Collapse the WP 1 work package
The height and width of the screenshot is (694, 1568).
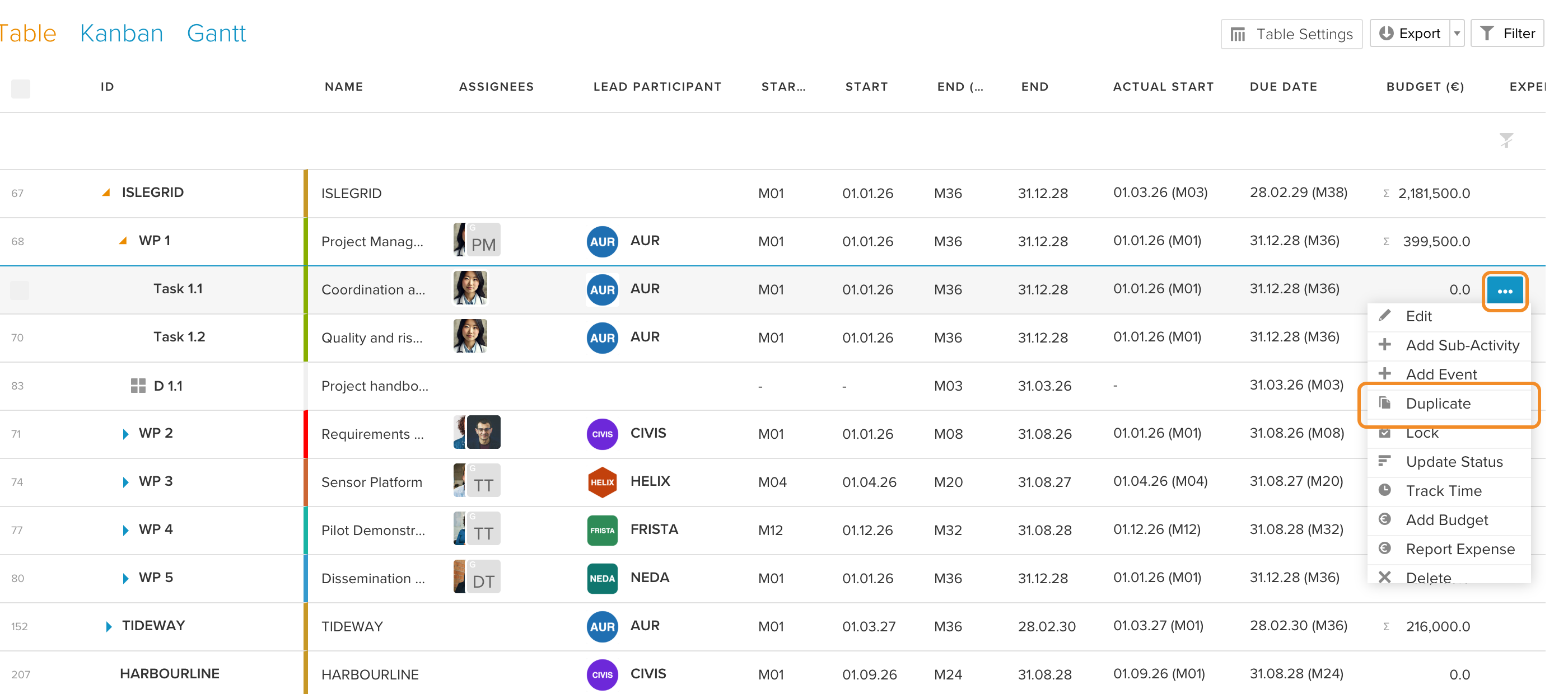[x=123, y=241]
